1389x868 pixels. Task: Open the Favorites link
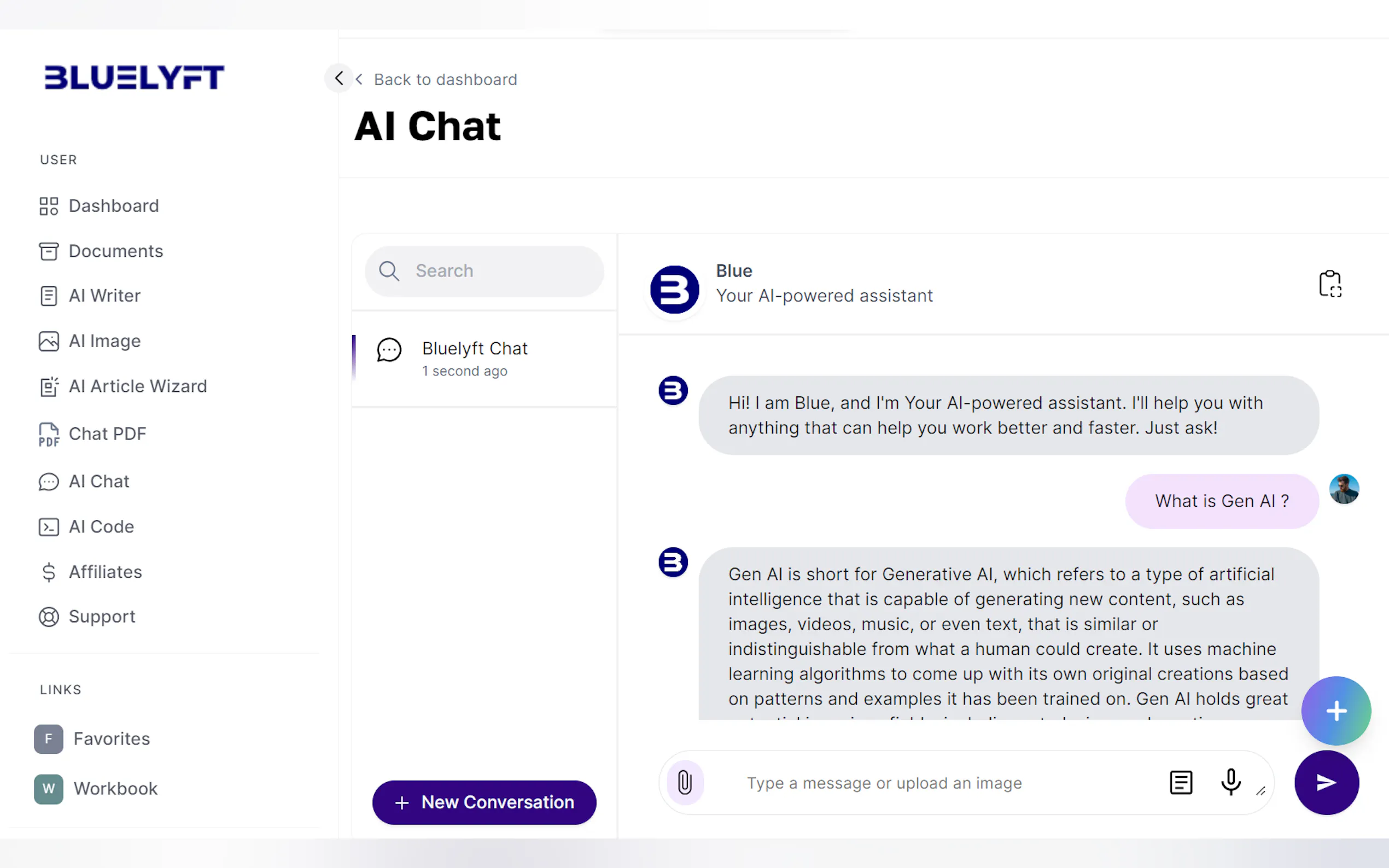click(x=112, y=739)
